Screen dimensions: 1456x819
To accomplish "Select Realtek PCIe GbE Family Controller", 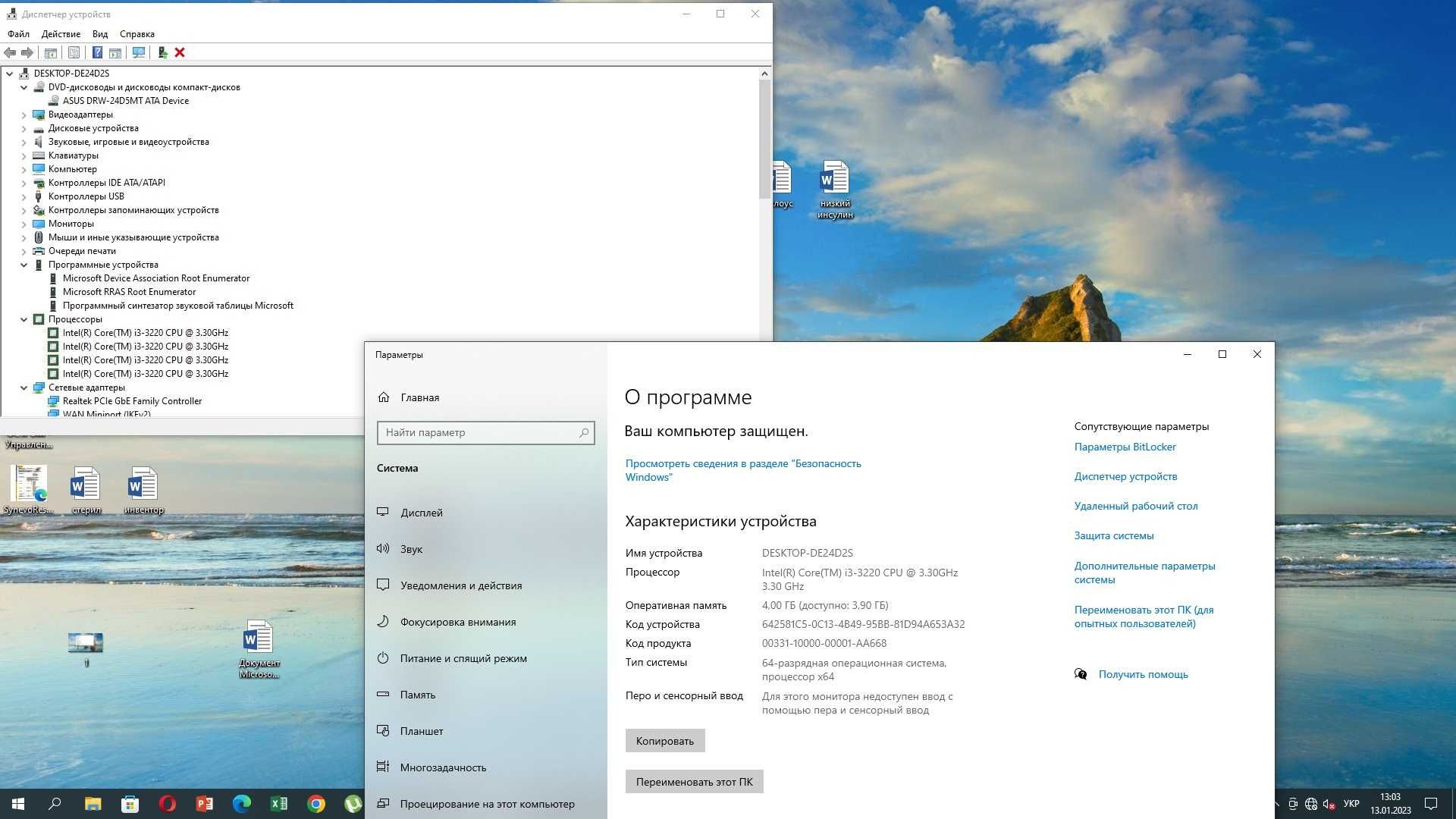I will [132, 401].
